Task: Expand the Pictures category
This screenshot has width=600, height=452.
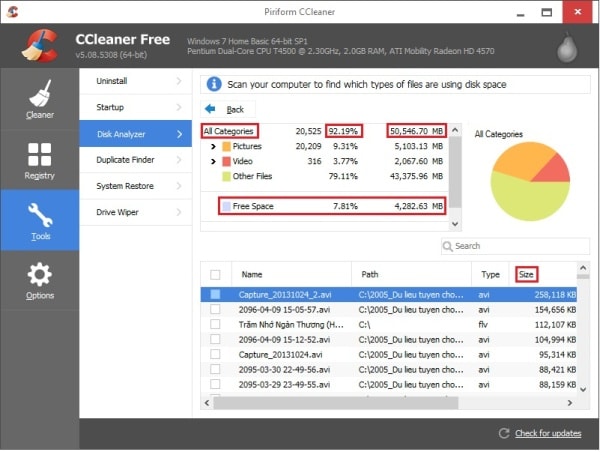Action: (x=212, y=145)
